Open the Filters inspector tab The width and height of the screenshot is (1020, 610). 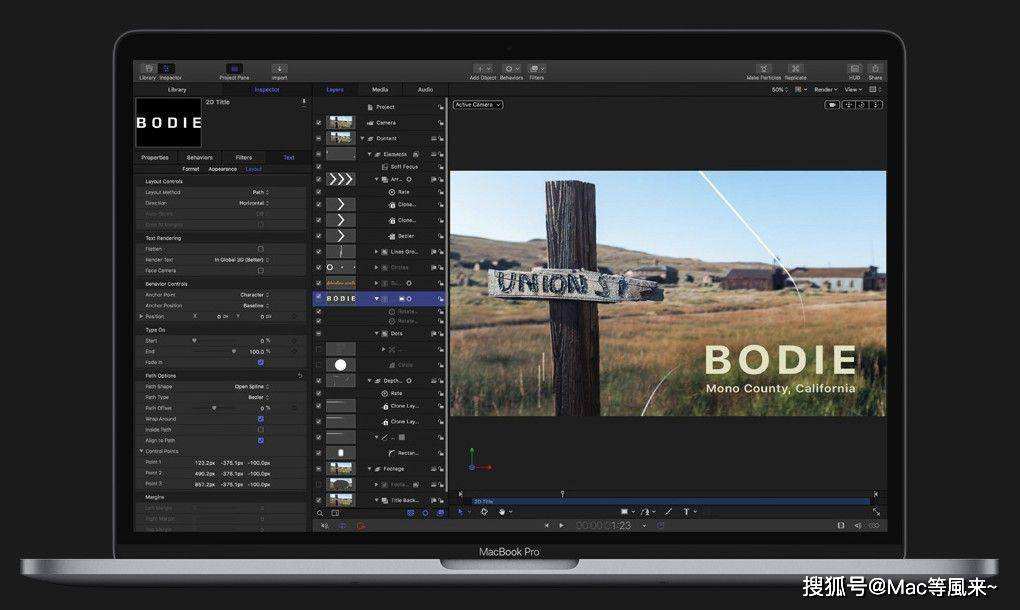pos(244,157)
